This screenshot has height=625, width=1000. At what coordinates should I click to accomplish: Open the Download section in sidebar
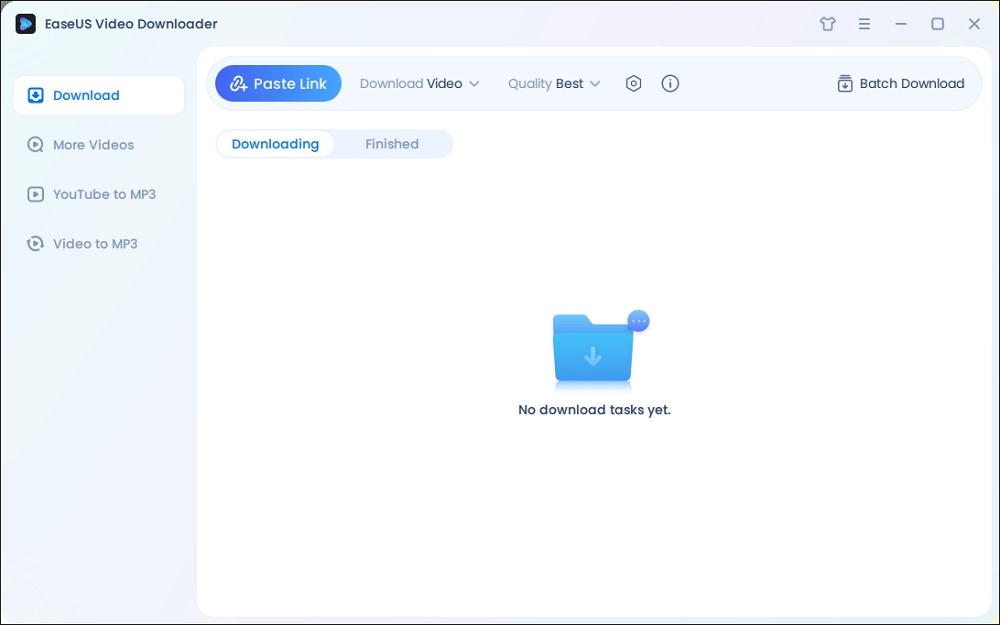click(86, 96)
